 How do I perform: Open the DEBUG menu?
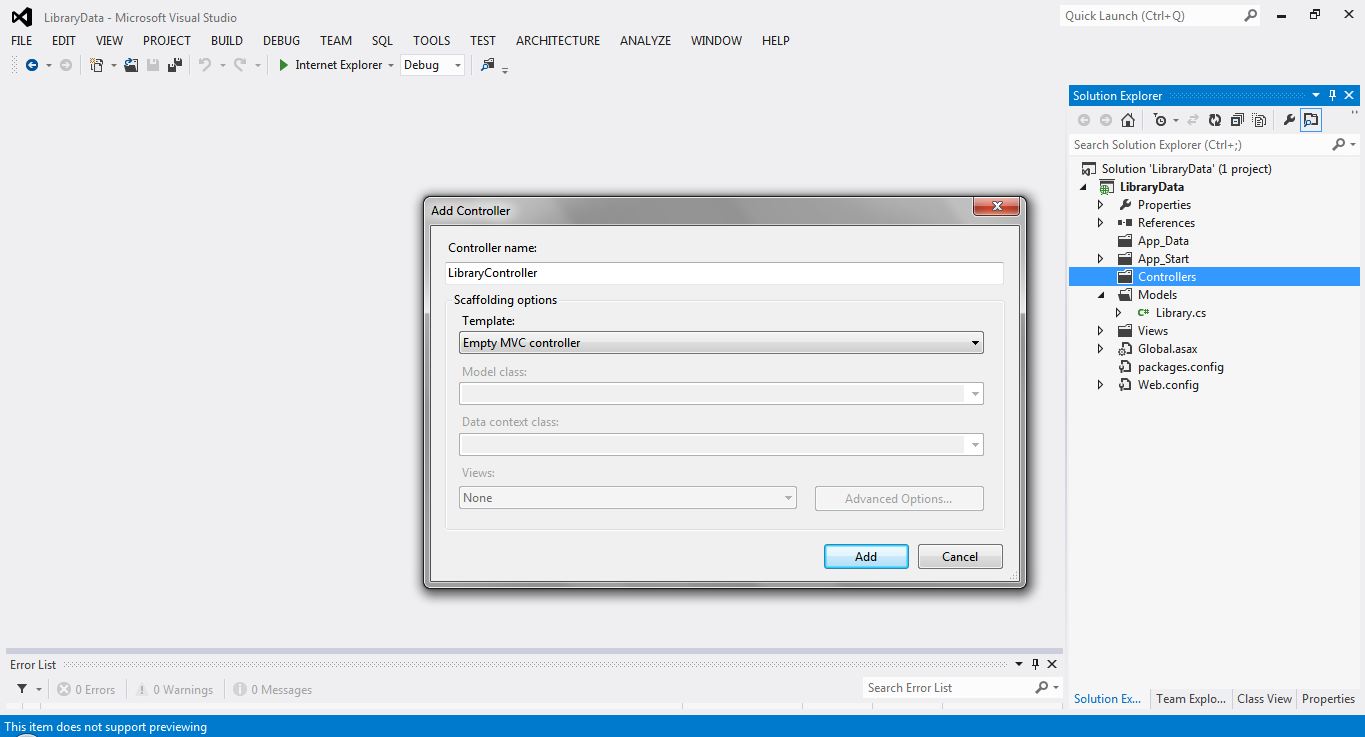pos(281,41)
